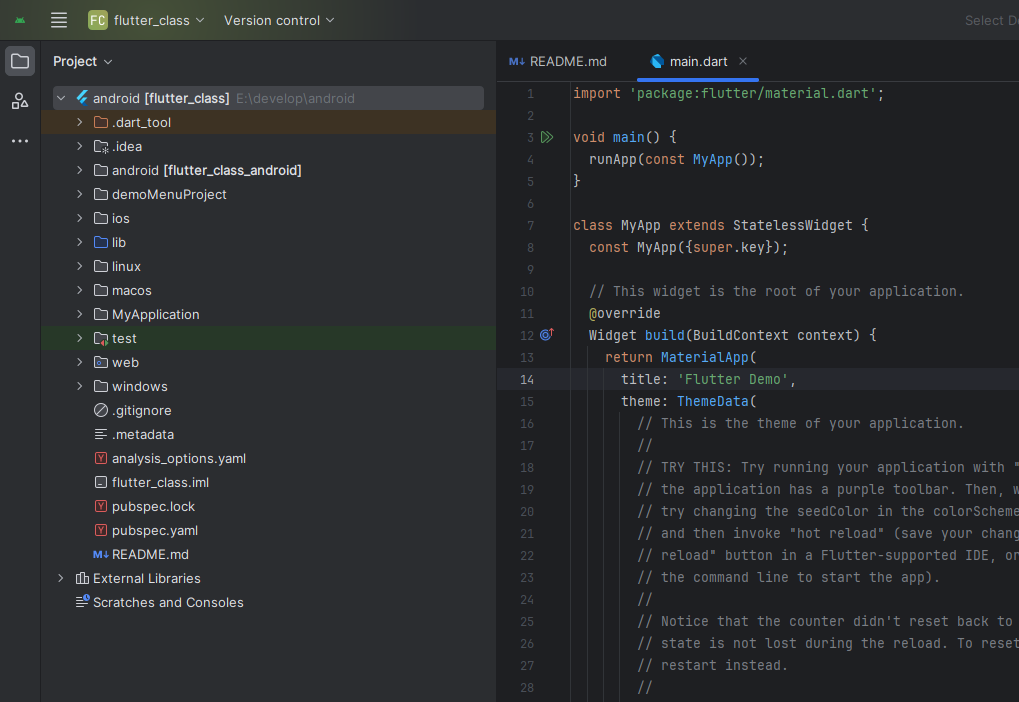Click the pubspec.yaml file icon

101,531
